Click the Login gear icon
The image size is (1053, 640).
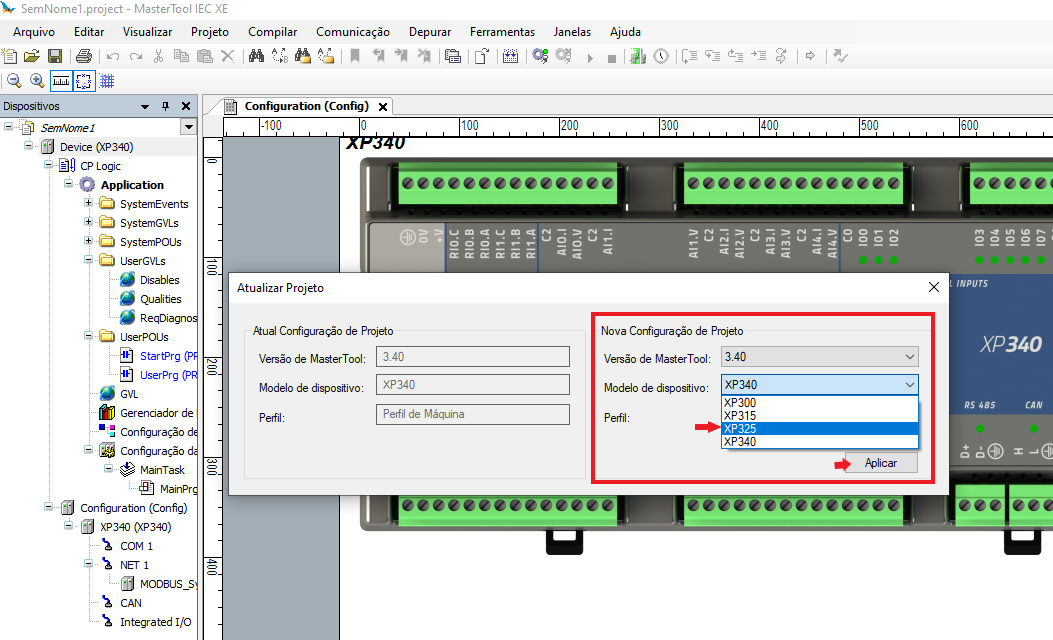tap(540, 56)
